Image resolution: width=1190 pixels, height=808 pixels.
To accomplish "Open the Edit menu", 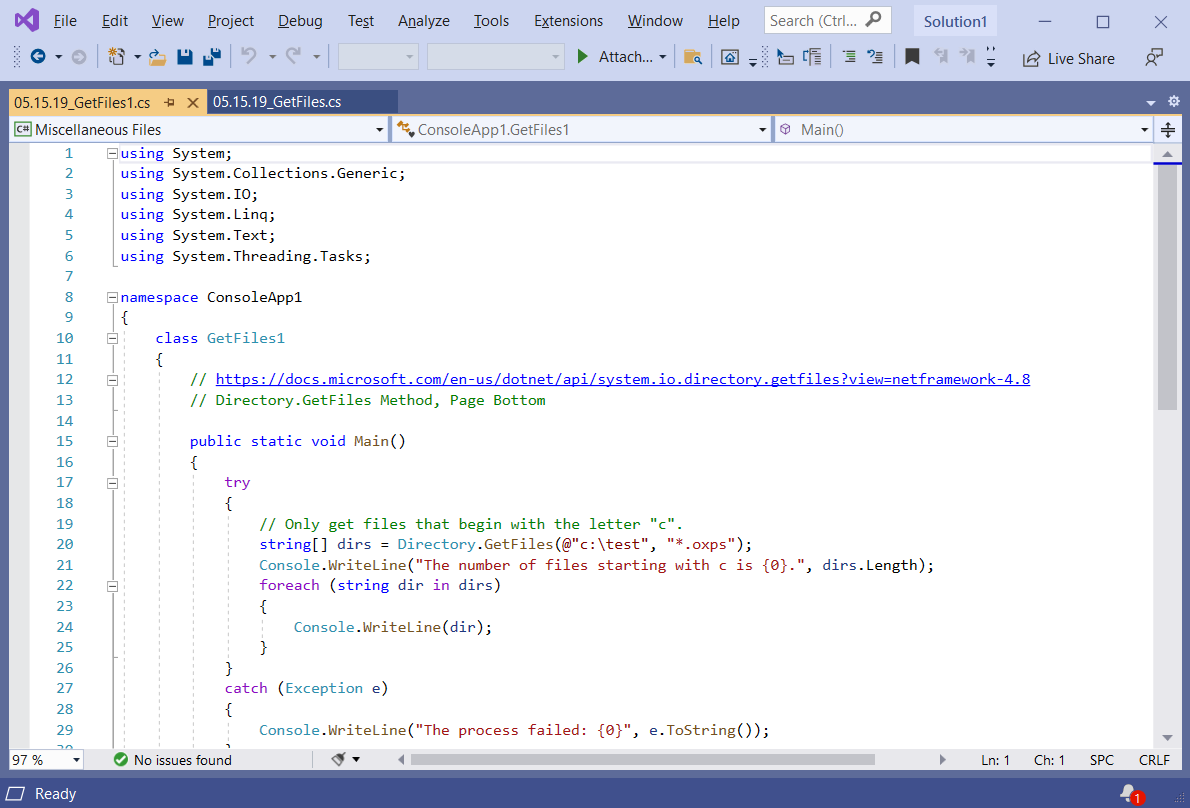I will (115, 21).
